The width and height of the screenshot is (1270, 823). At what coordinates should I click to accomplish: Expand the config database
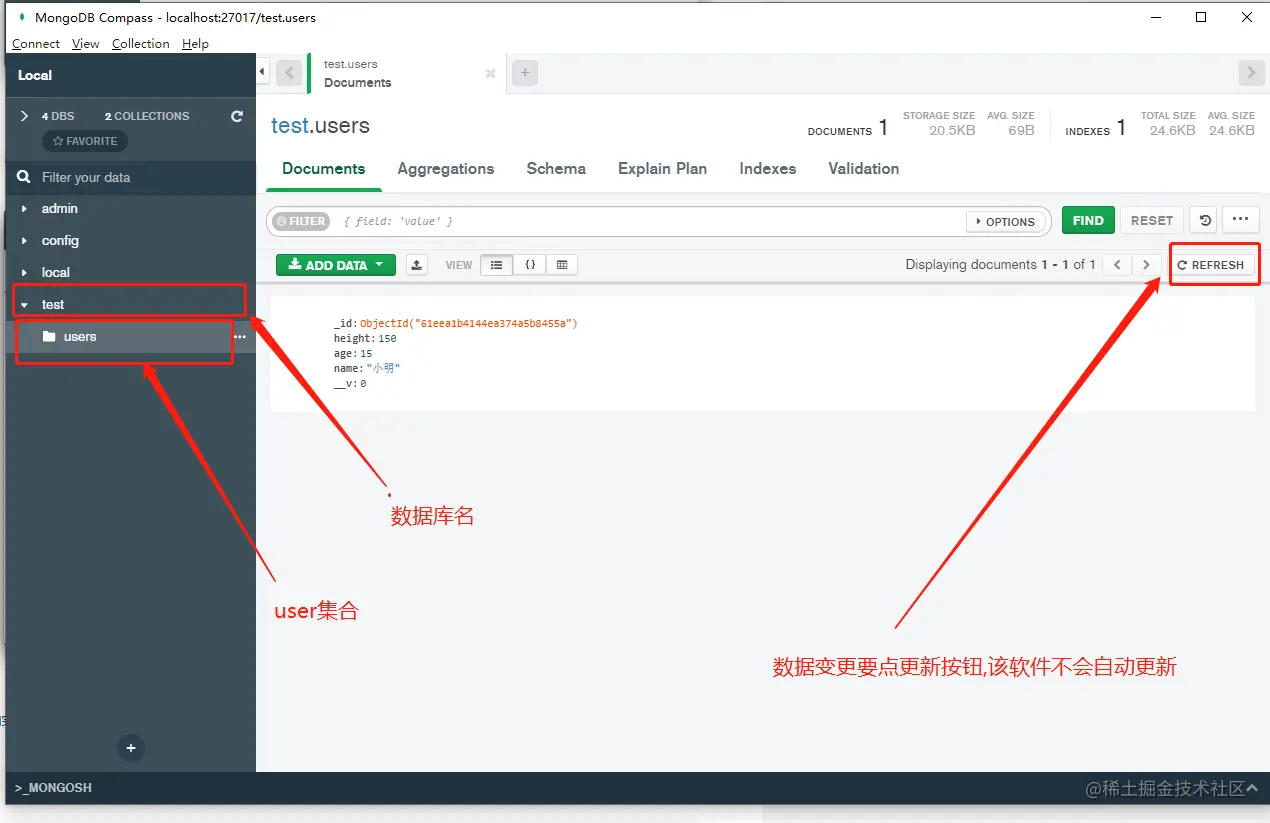pyautogui.click(x=24, y=241)
